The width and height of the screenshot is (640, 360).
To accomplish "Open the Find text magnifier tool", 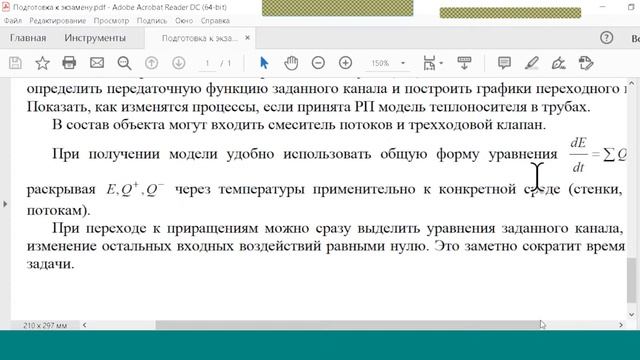I will tap(124, 63).
